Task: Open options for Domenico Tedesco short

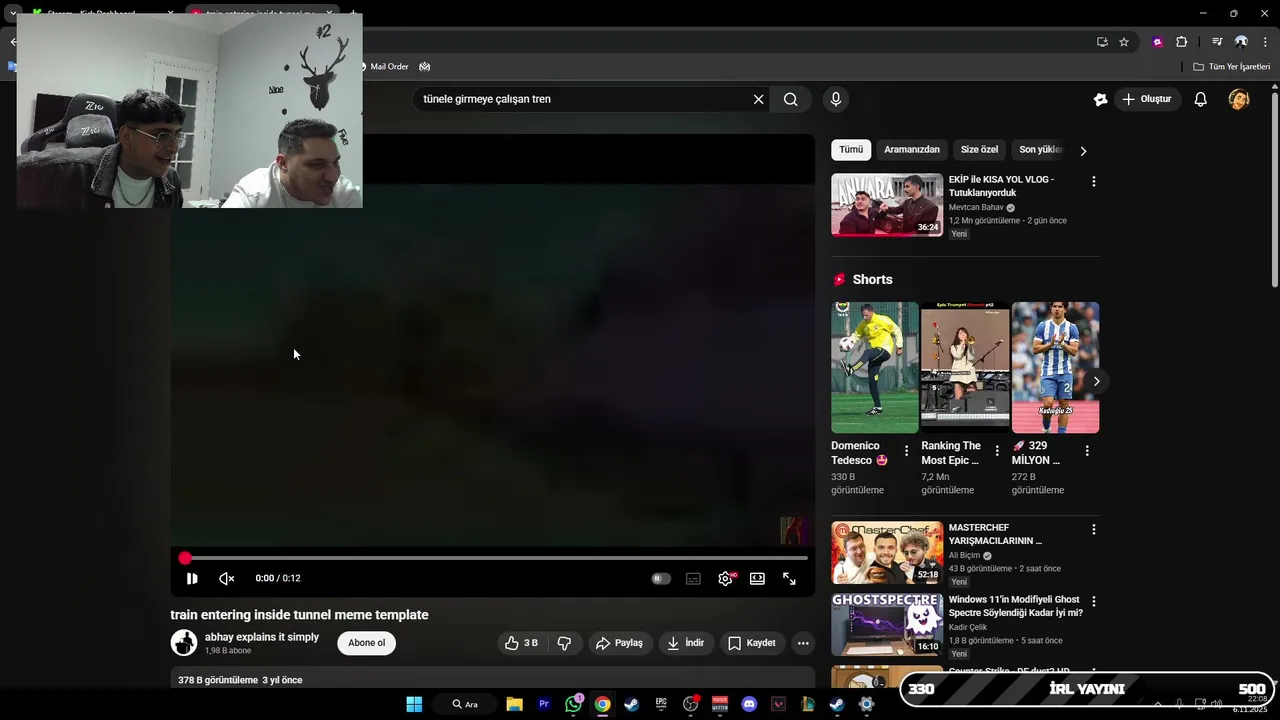Action: click(907, 451)
